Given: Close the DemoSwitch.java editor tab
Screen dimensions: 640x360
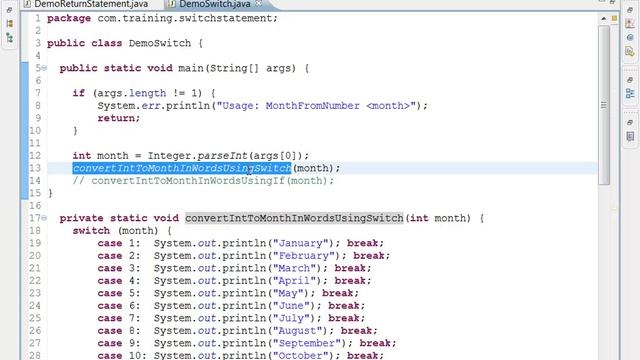Looking at the screenshot, I should [258, 4].
